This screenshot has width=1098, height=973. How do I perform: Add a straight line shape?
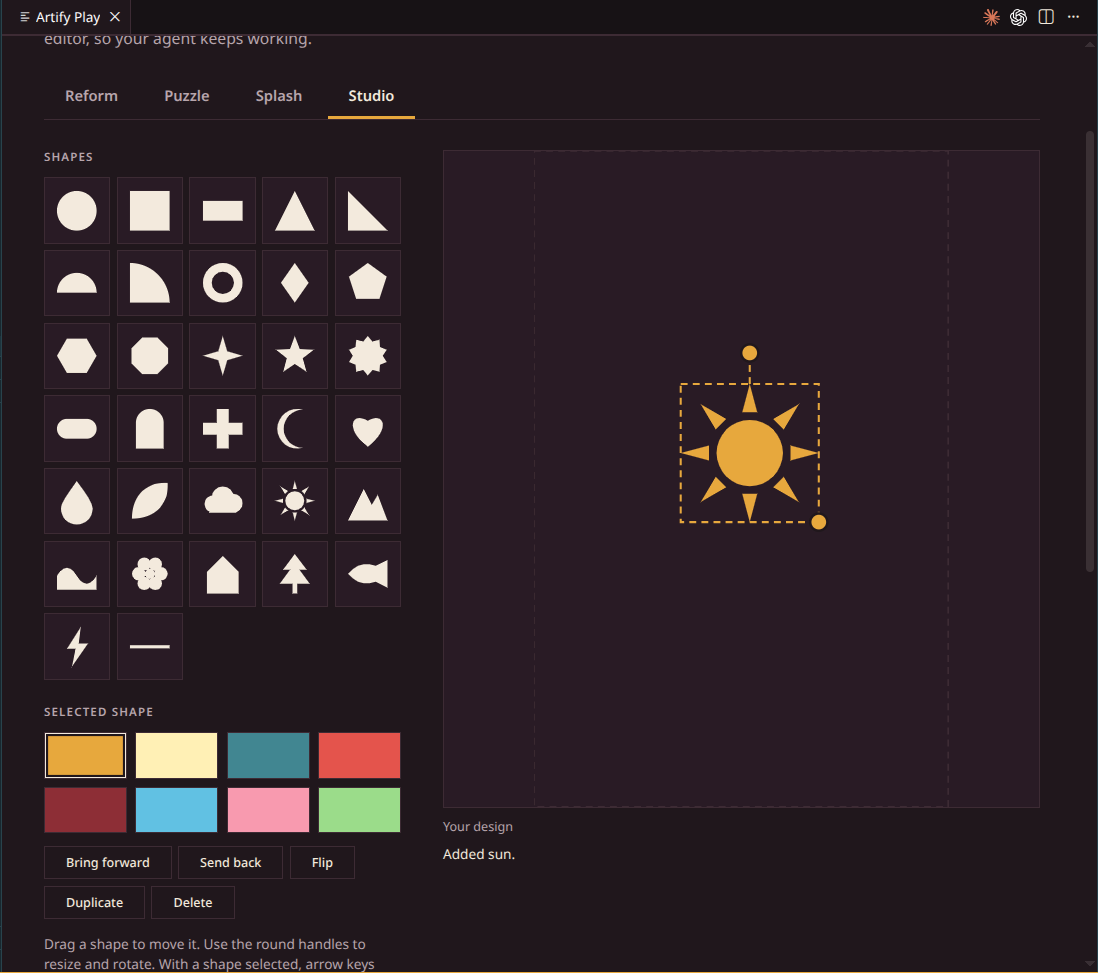tap(150, 647)
